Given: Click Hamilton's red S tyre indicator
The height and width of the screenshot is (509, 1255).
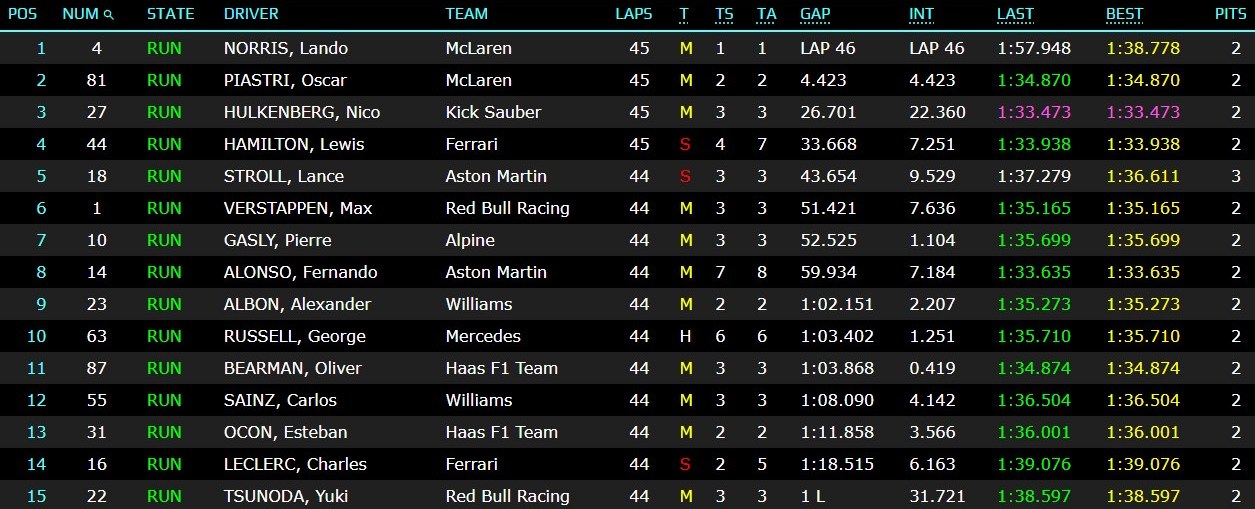Looking at the screenshot, I should tap(685, 144).
